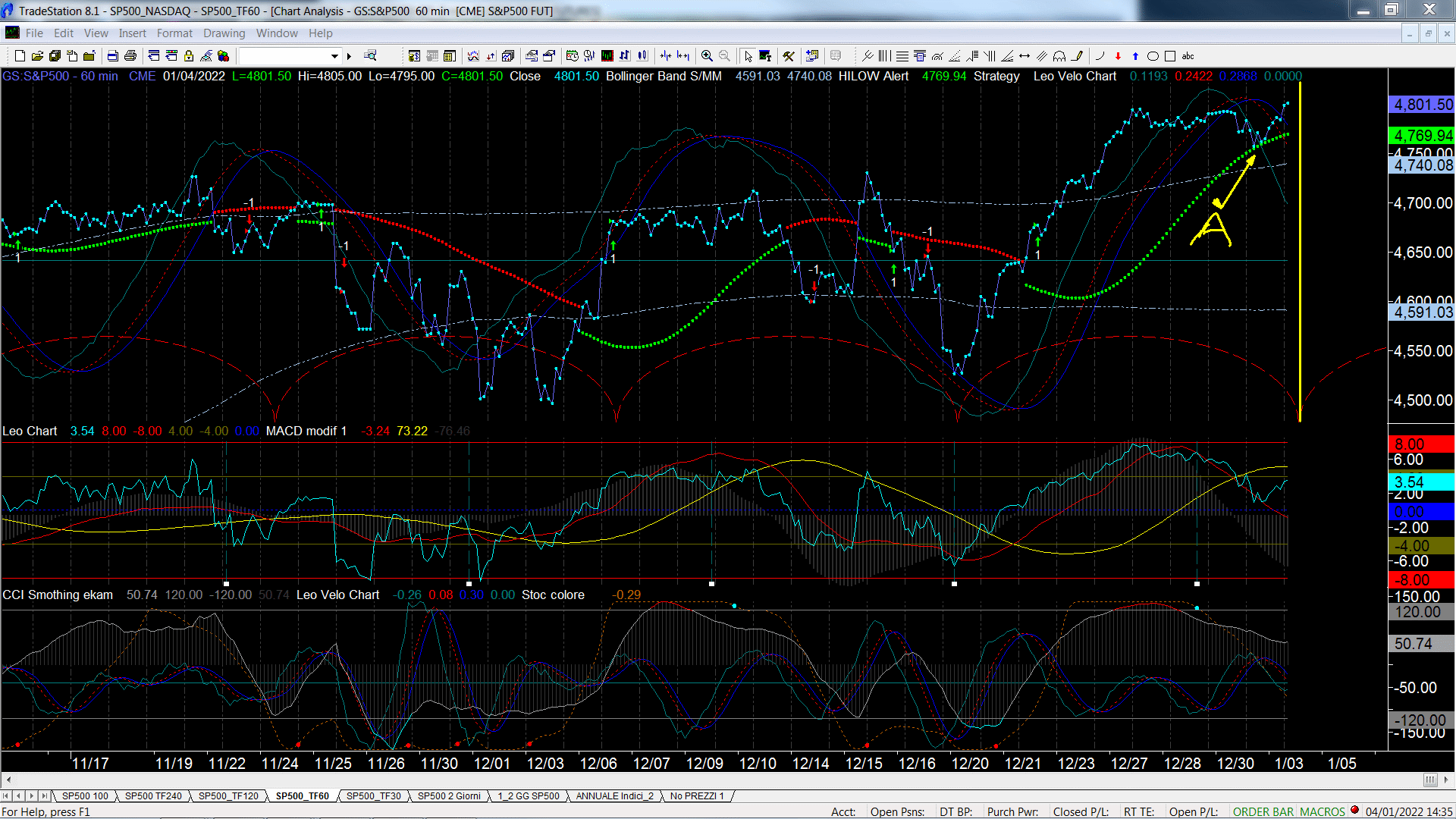
Task: Open the Drawing menu
Action: 224,33
